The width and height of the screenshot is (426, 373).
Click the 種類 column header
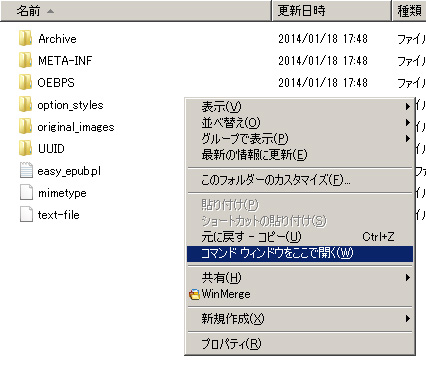[x=409, y=11]
